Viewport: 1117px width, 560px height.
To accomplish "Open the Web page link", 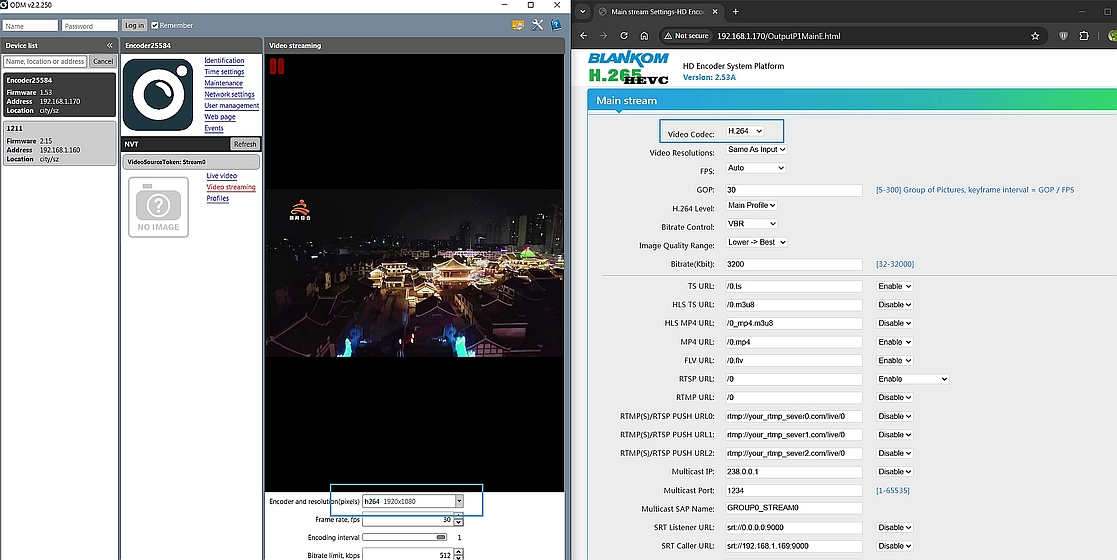I will tap(220, 117).
